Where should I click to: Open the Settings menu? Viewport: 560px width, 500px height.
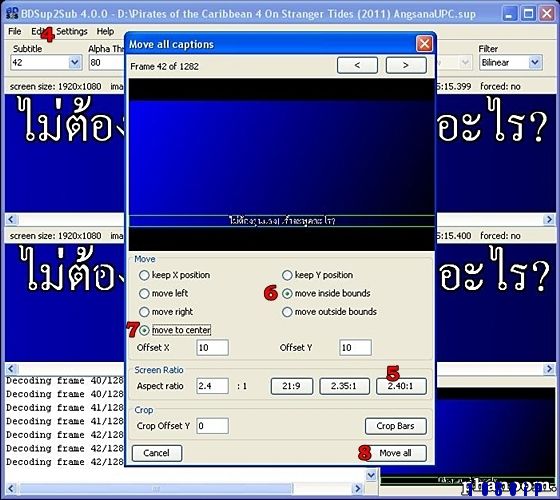tap(72, 31)
